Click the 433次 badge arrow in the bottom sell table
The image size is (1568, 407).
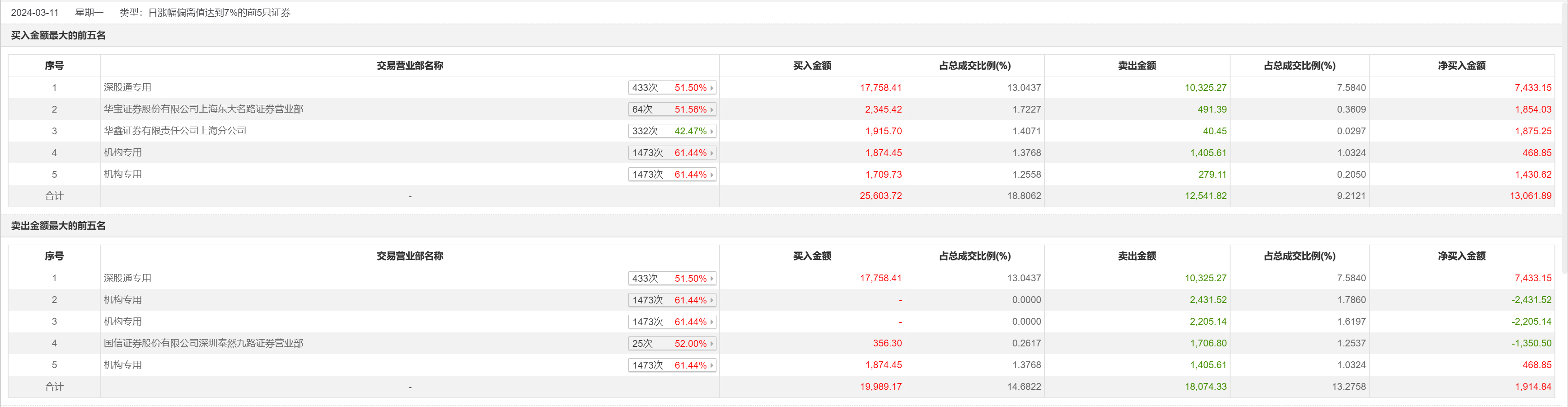click(x=711, y=279)
